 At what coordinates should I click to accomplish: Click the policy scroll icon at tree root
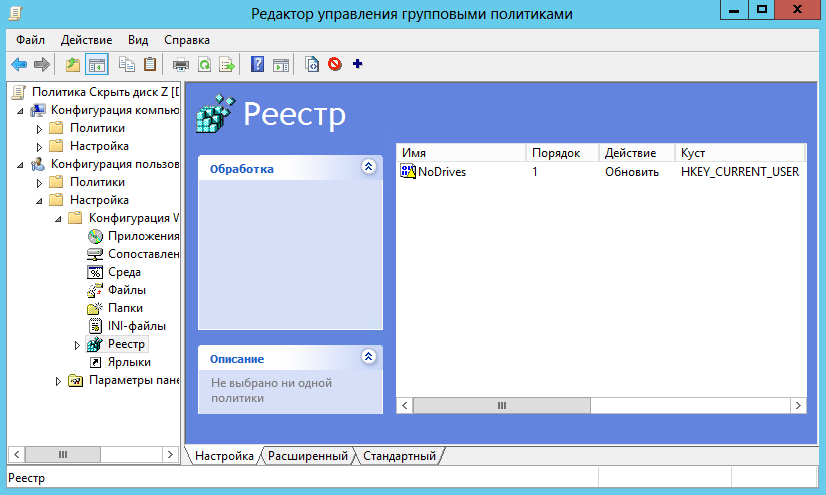coord(18,92)
